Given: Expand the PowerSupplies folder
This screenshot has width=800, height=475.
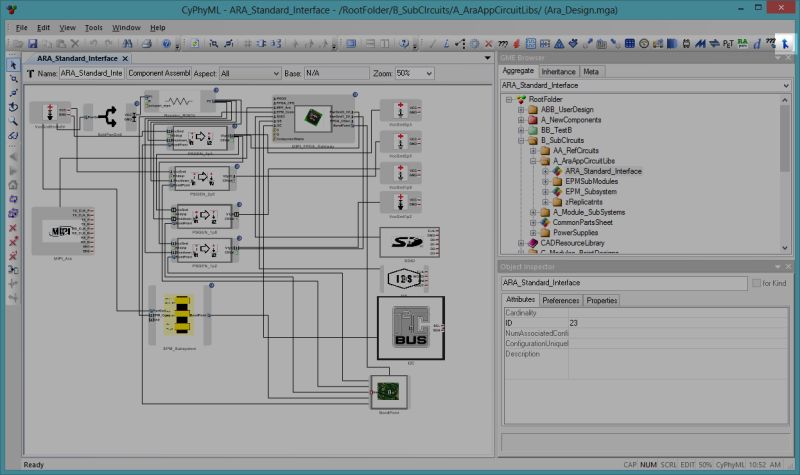Looking at the screenshot, I should (533, 233).
